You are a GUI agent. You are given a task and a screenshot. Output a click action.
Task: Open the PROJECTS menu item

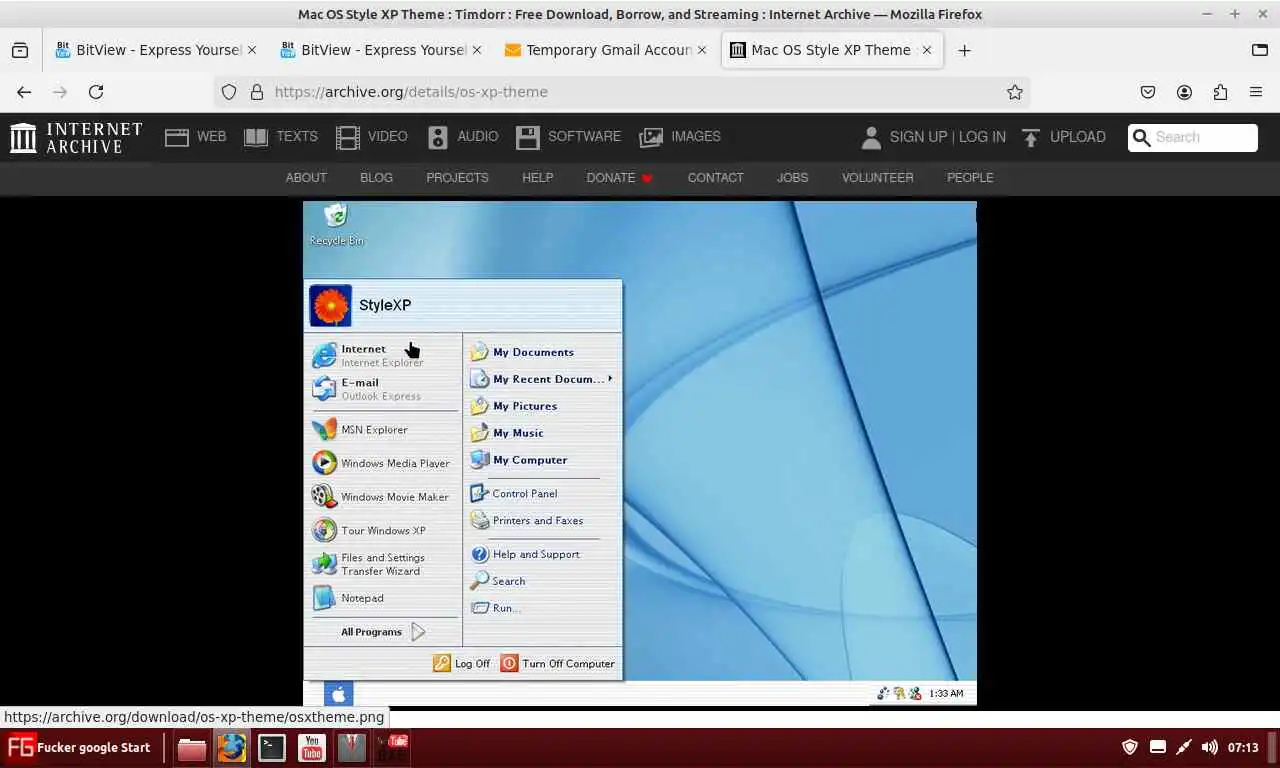click(x=457, y=178)
